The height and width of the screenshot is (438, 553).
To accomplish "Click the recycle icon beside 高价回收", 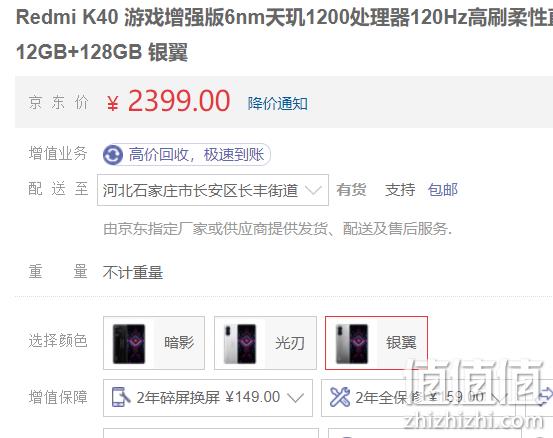I will click(113, 155).
